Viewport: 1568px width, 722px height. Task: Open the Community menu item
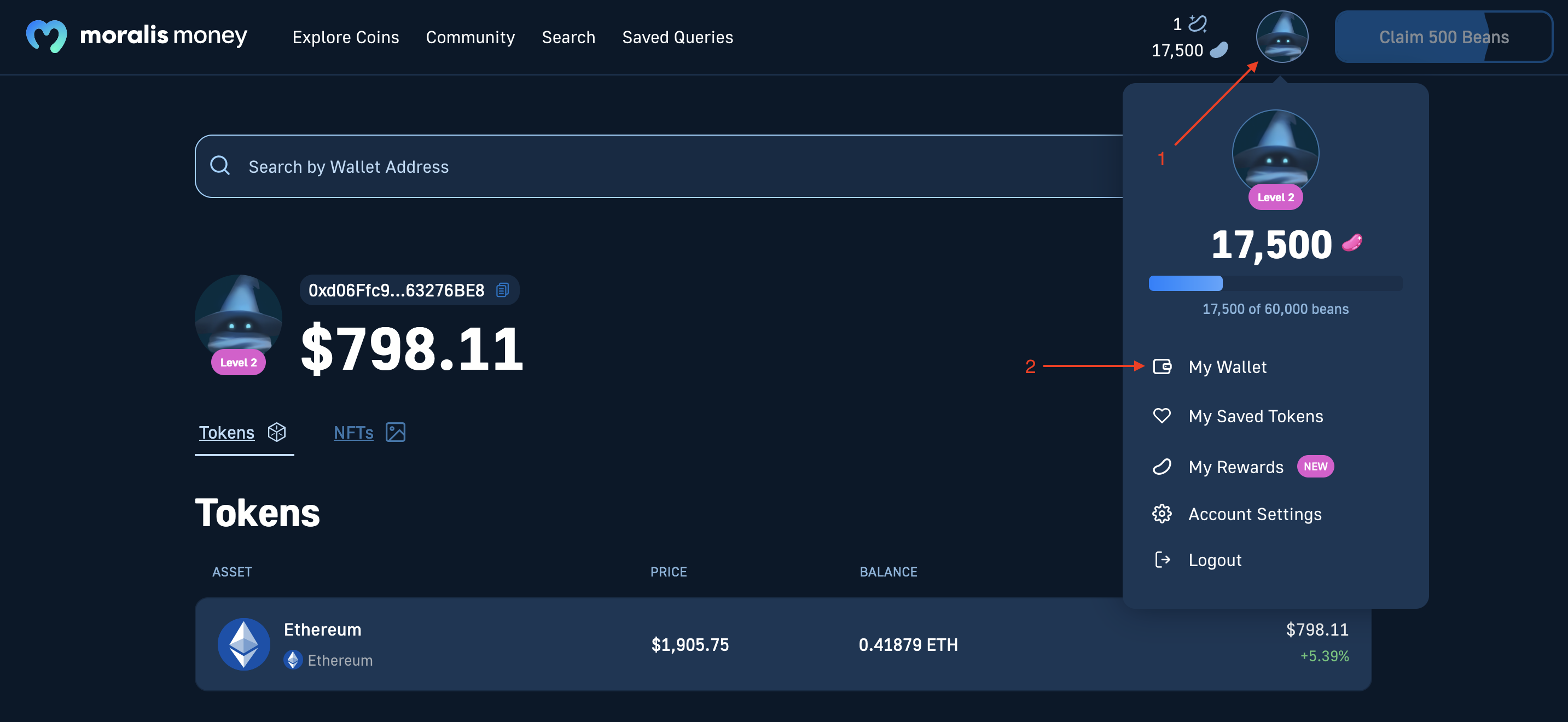[x=471, y=36]
